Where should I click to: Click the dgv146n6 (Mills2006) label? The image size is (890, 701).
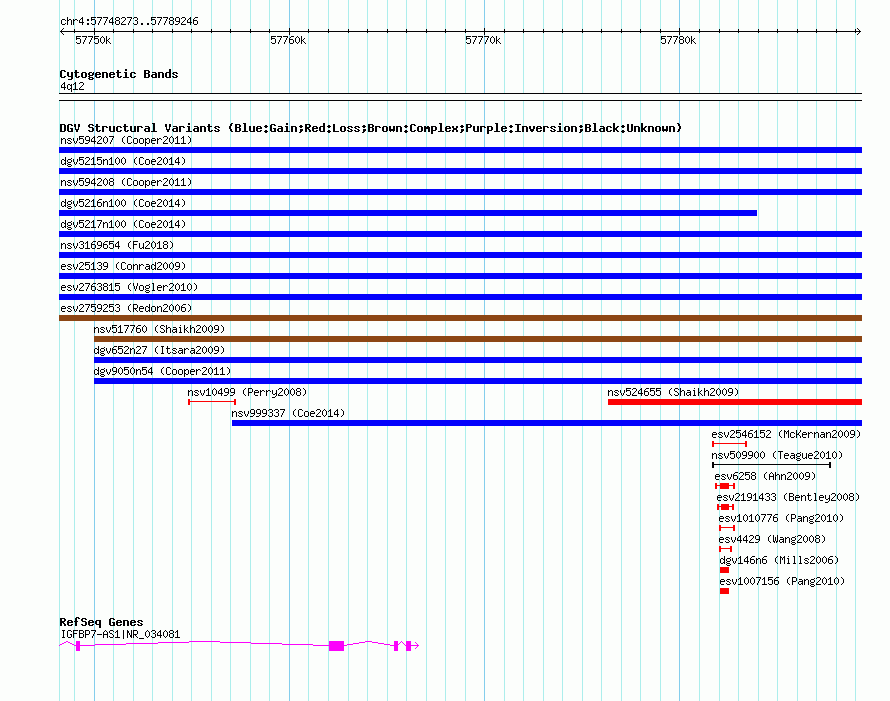pyautogui.click(x=779, y=560)
